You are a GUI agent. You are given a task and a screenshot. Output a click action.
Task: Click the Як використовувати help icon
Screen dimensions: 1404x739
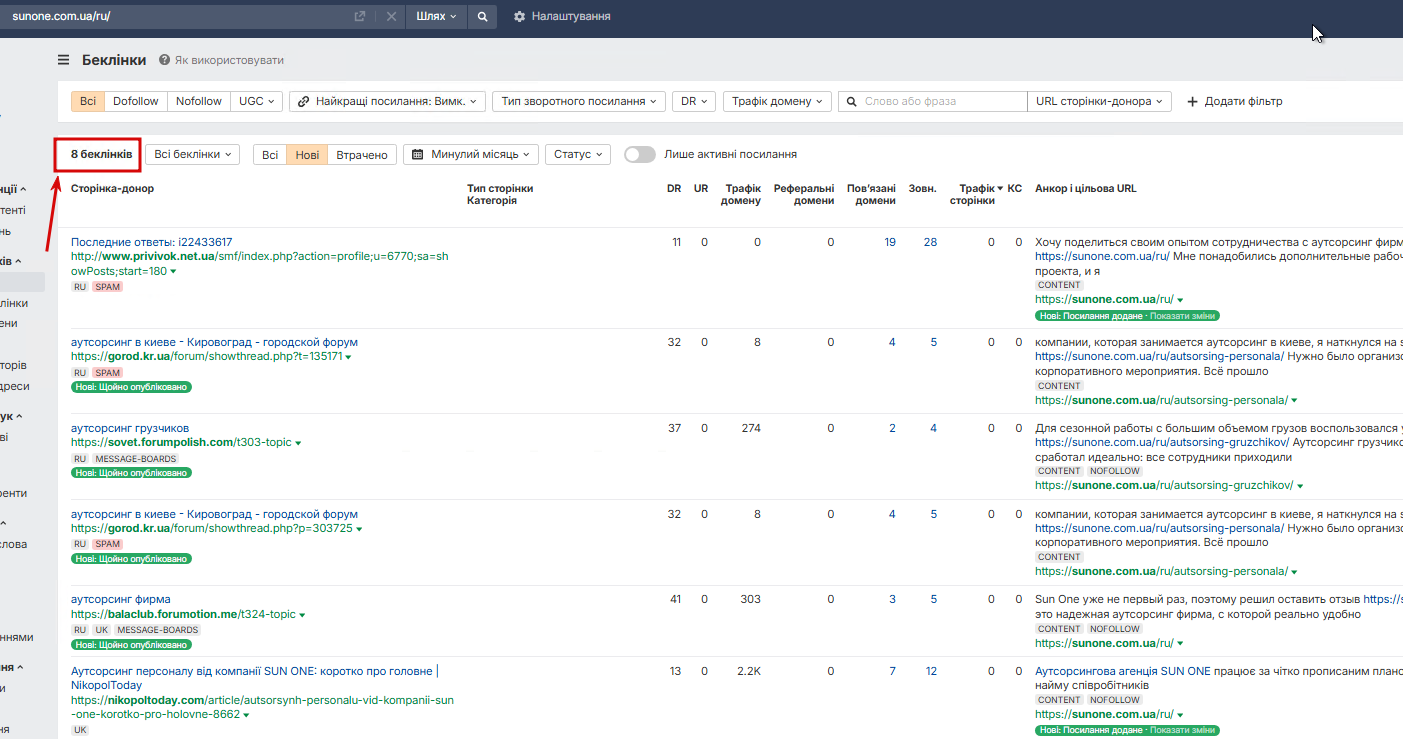click(164, 60)
